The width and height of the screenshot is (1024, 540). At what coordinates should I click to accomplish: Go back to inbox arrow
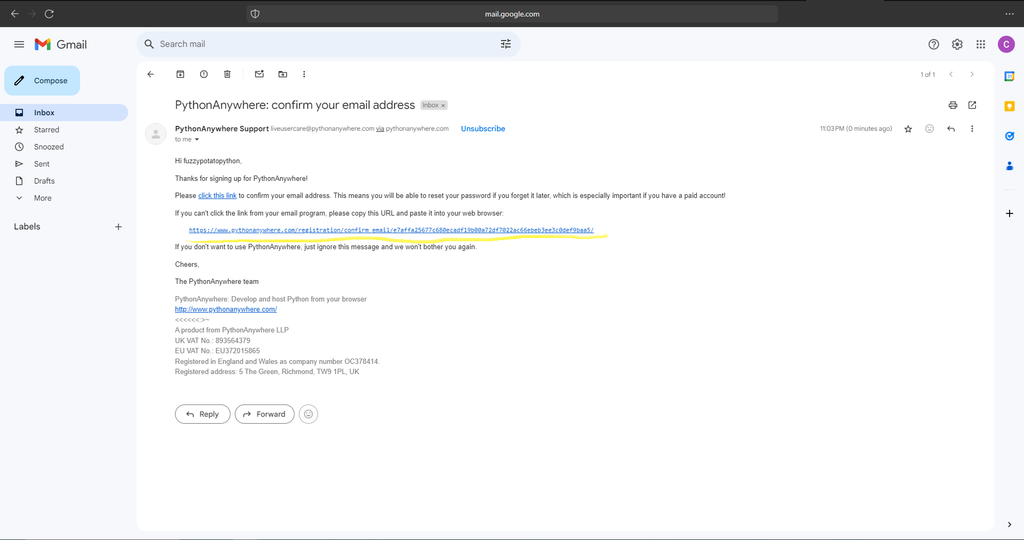coord(151,74)
